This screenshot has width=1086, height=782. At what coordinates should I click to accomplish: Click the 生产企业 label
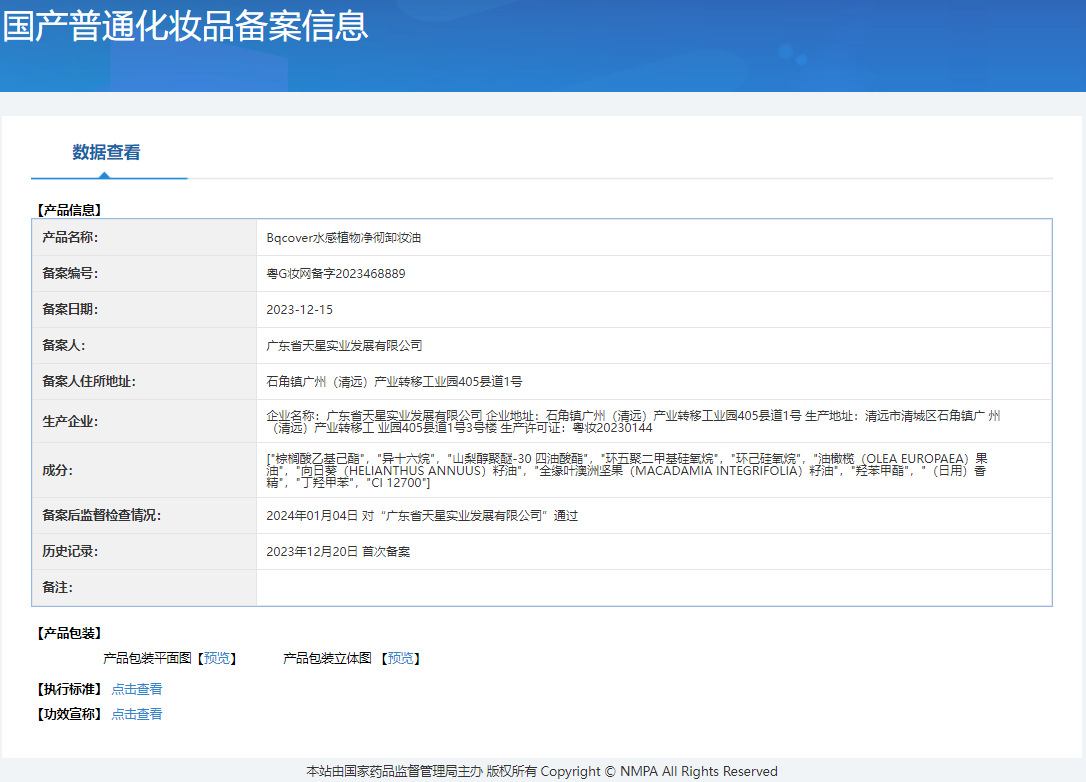pos(70,421)
